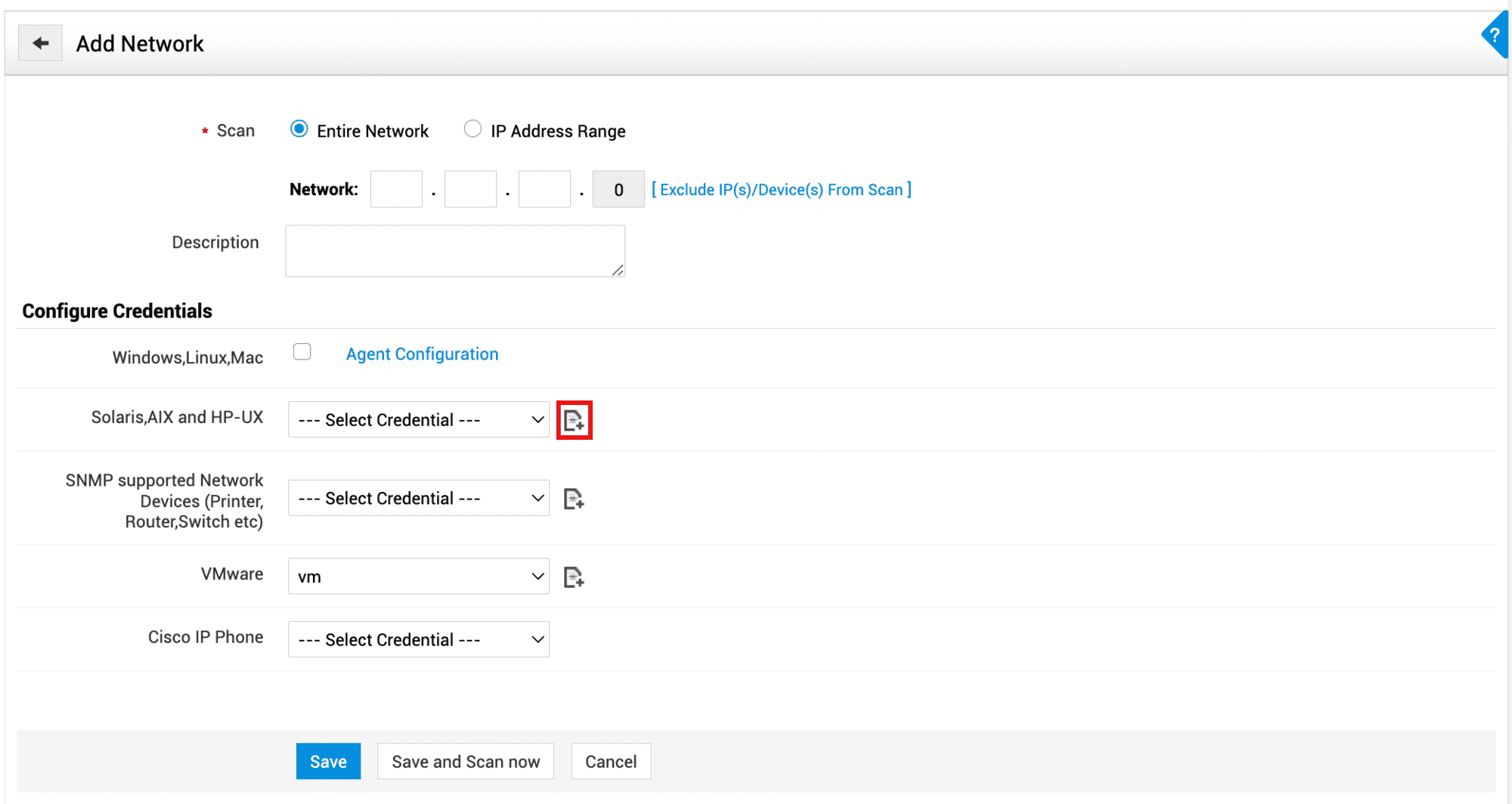Screen dimensions: 1512x804
Task: Open Solaris, AIX and HP-UX credential dropdown
Action: point(419,420)
